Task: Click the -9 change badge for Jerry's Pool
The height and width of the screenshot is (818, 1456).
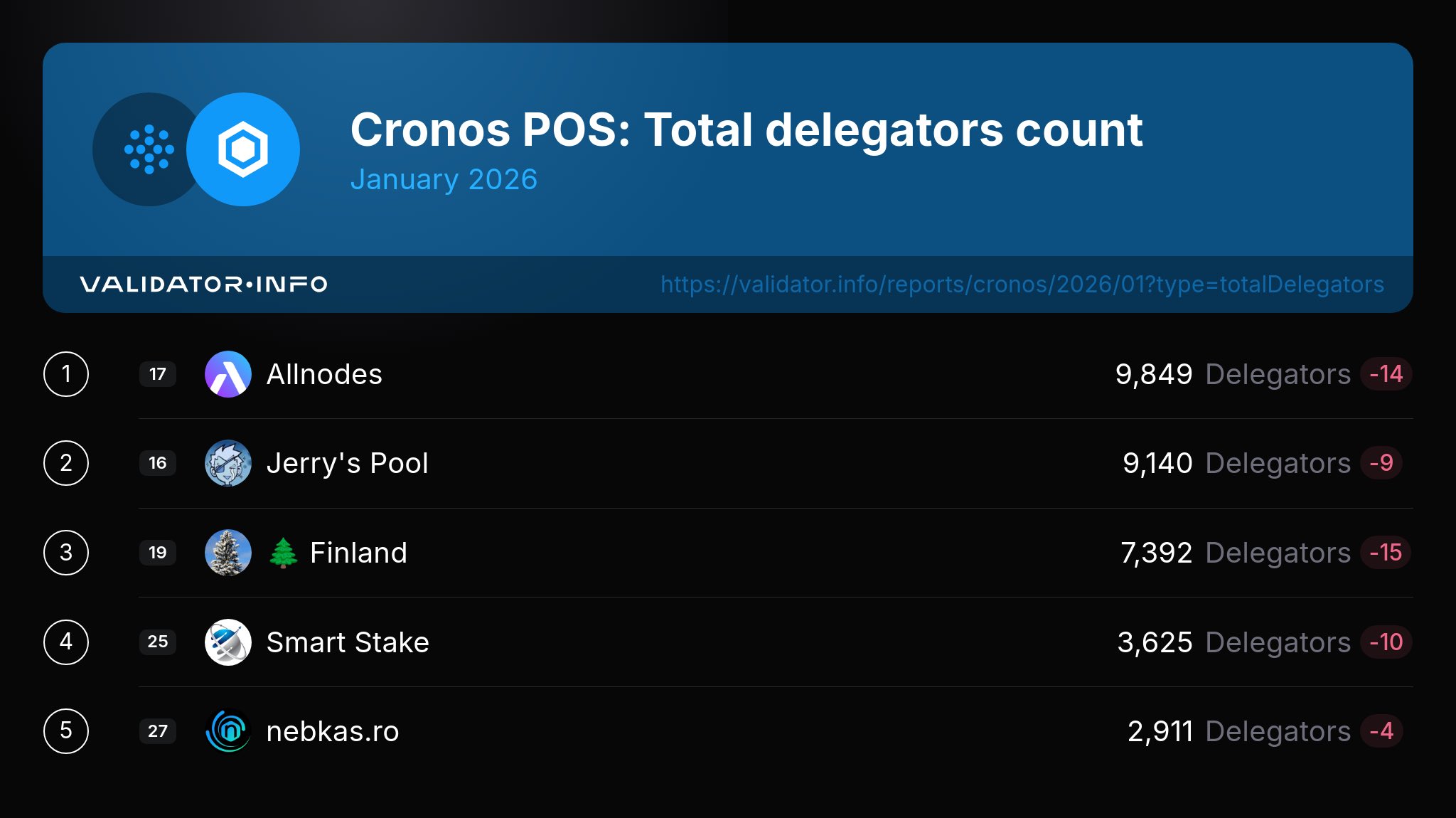Action: coord(1381,463)
